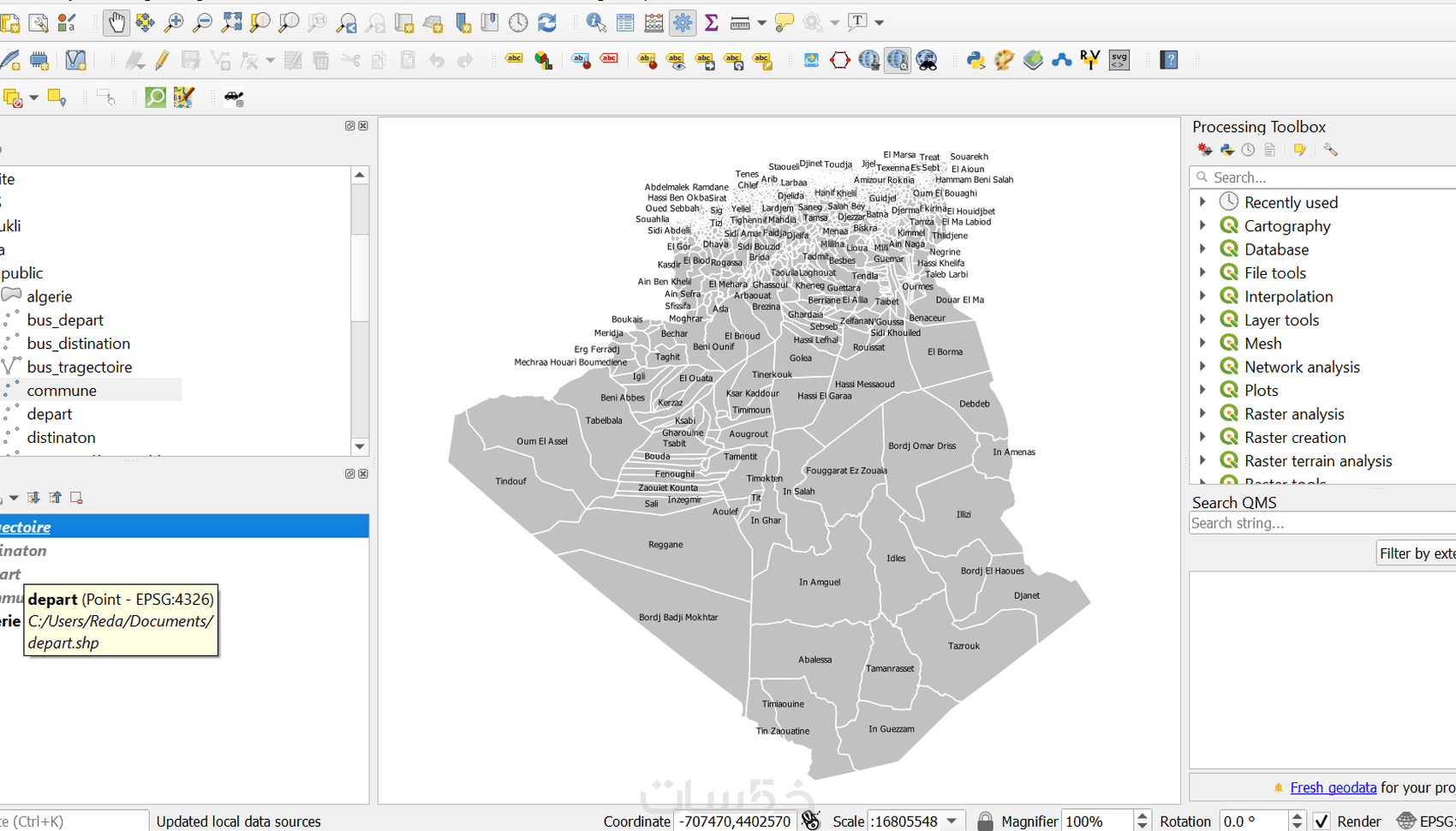Expand the Raster analysis toolbox group
The image size is (1456, 831).
[x=1202, y=413]
